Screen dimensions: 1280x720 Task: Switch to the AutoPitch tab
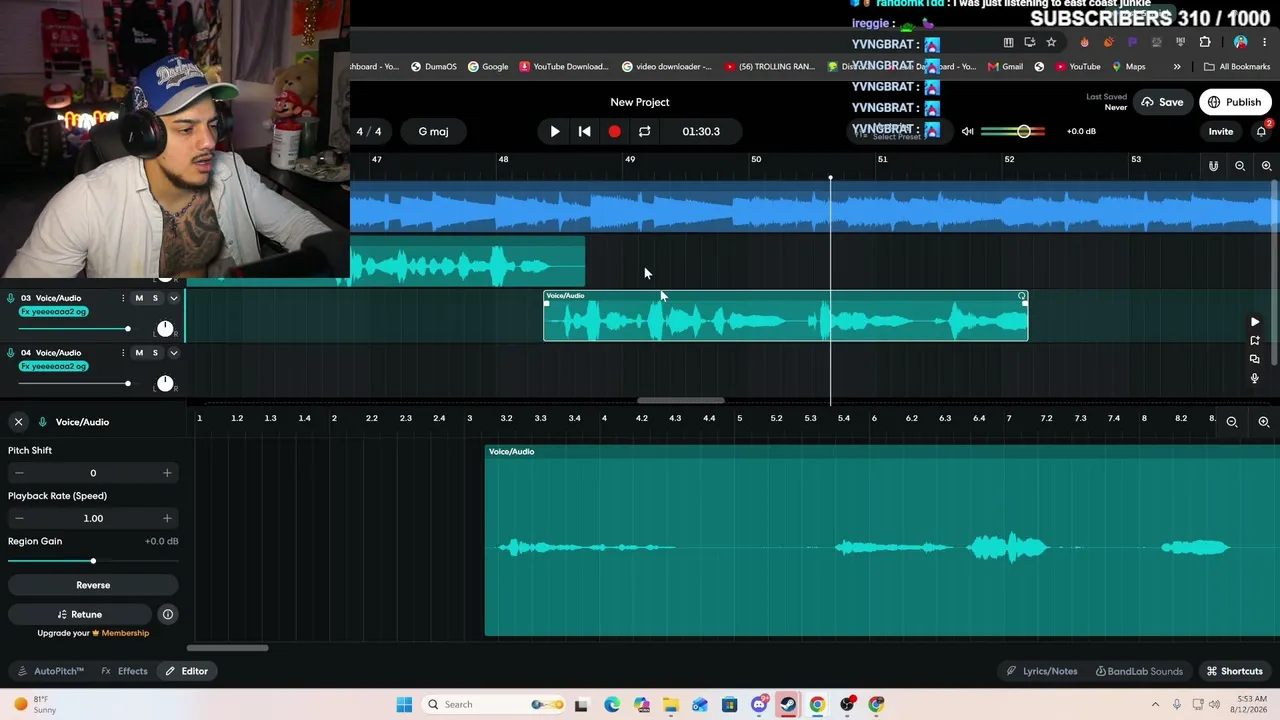point(51,671)
